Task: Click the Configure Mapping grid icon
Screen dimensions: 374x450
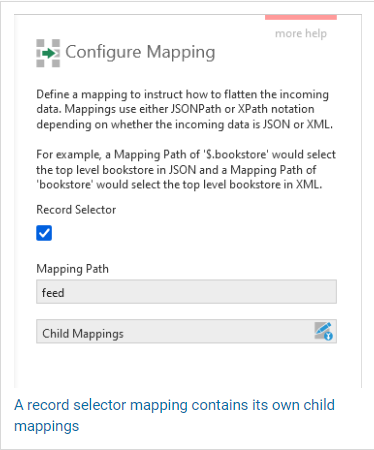Action: [48, 53]
